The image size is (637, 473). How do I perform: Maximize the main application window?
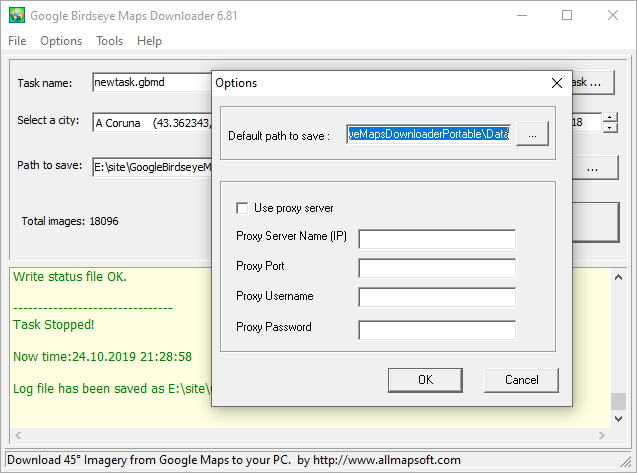click(x=567, y=15)
